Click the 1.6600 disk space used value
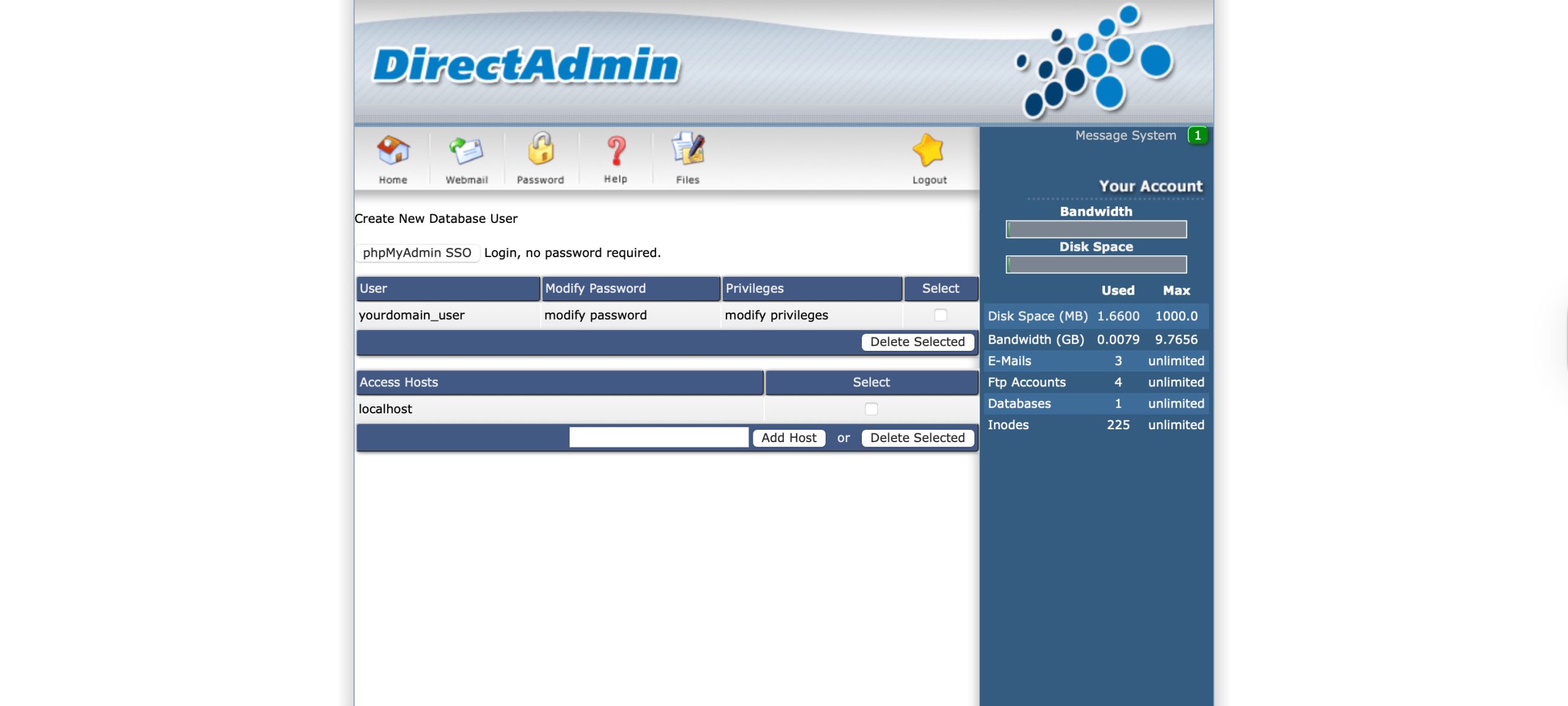This screenshot has height=706, width=1568. point(1118,316)
